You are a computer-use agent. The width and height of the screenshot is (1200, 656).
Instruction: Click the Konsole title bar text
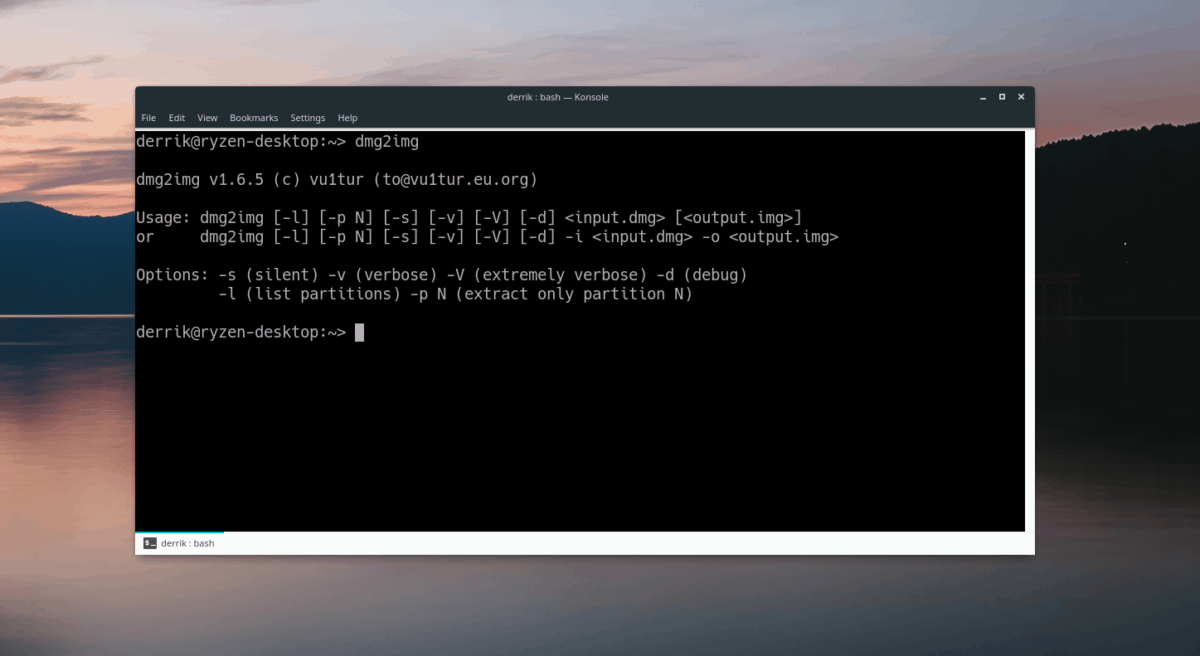click(x=558, y=97)
